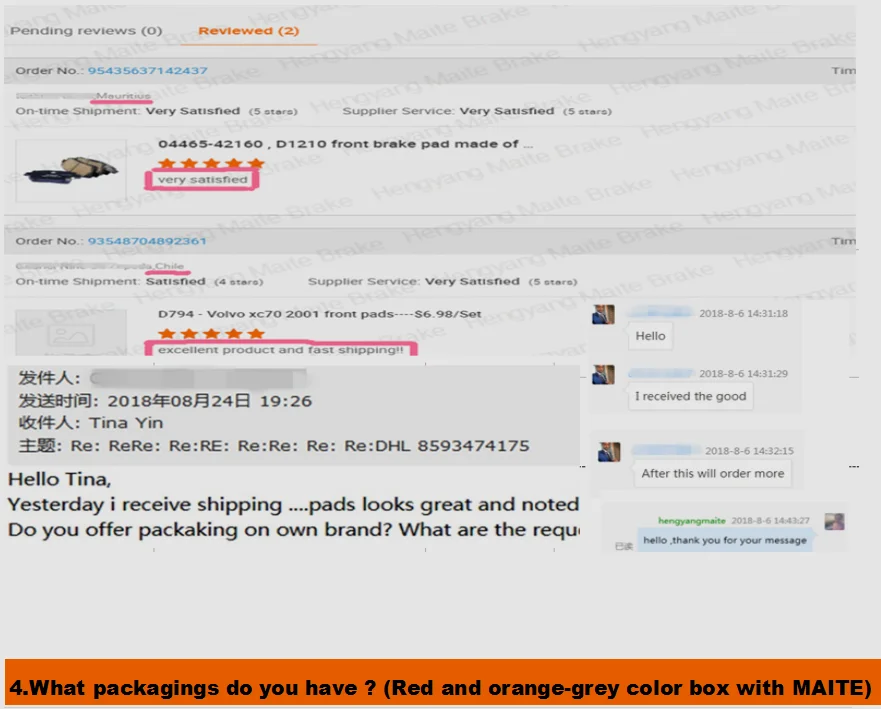Open order number 95435637142437 link
Screen dimensions: 881x709
coord(148,71)
